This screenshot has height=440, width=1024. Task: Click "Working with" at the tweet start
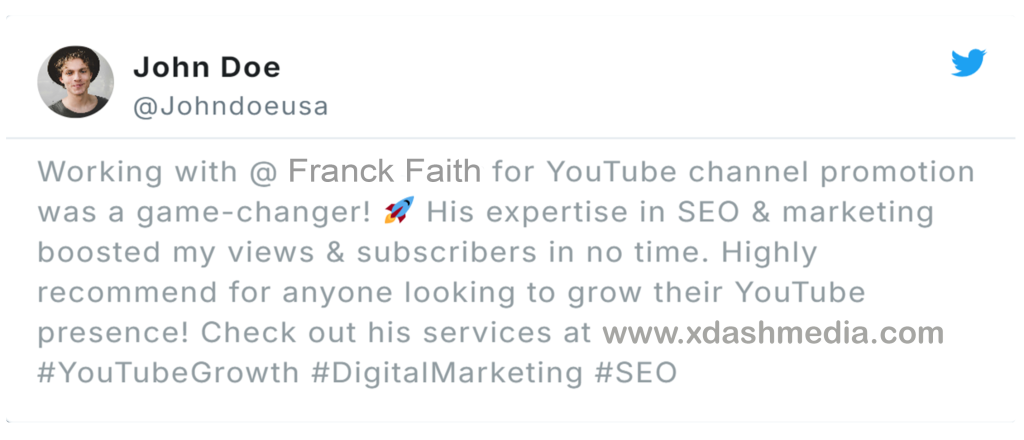click(137, 171)
